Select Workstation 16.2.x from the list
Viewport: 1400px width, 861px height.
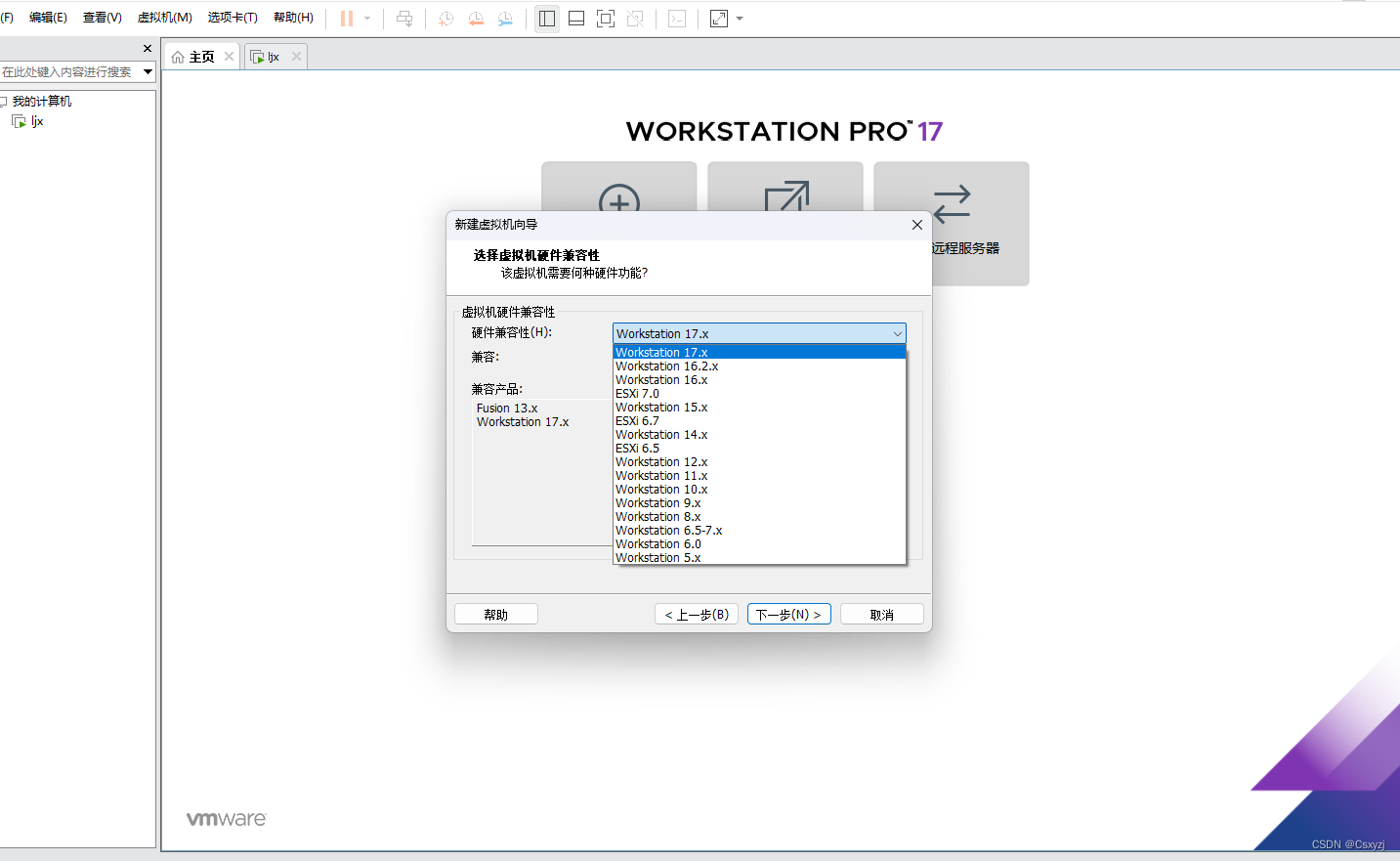[759, 366]
